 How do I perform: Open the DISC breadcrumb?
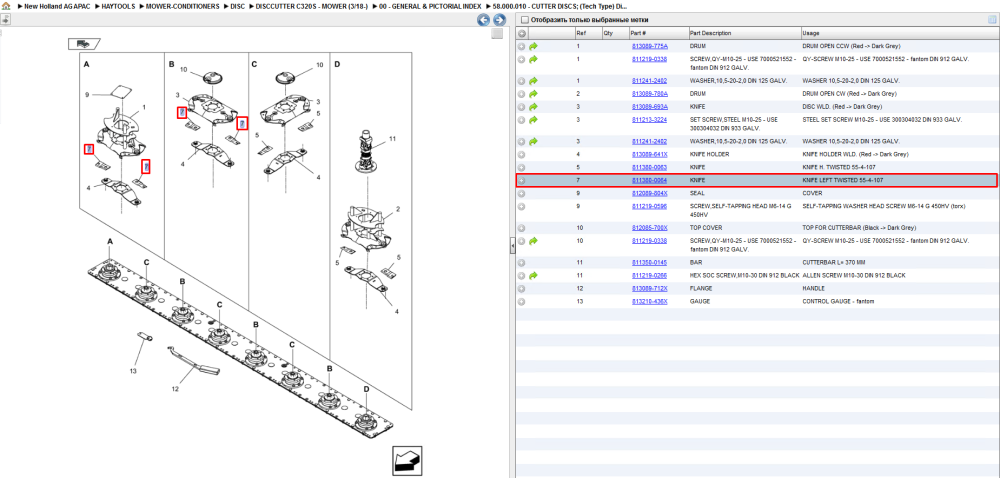tap(237, 5)
